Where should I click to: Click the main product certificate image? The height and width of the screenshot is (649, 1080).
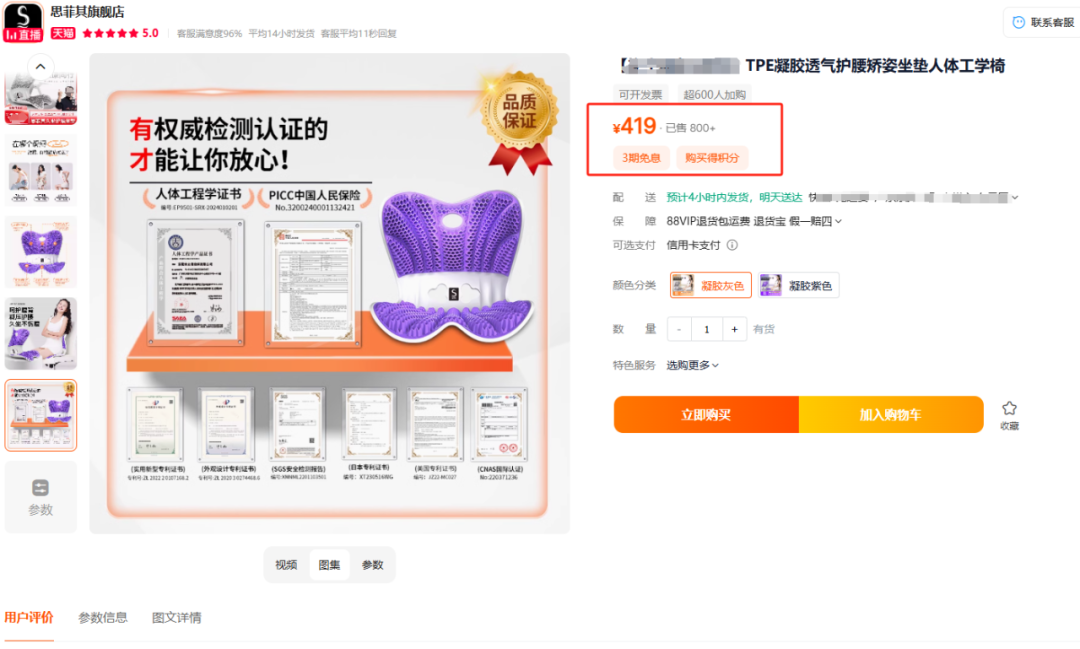point(329,293)
